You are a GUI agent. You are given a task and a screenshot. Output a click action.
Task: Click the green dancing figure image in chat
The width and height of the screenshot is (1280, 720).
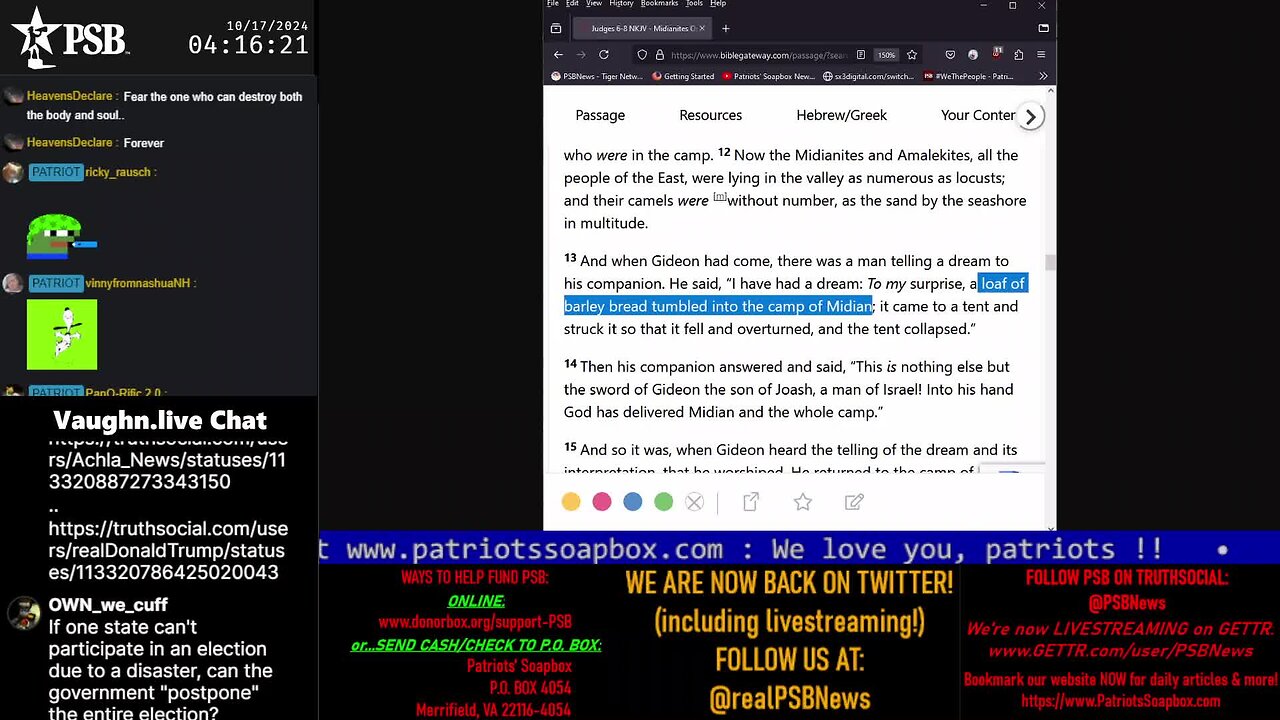click(62, 335)
